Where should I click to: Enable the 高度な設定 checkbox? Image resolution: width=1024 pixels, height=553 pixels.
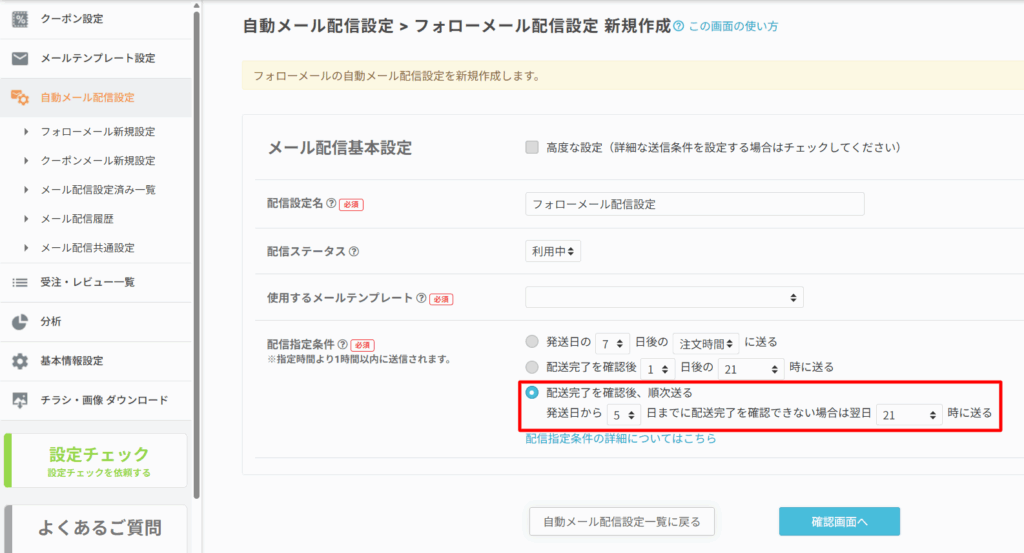(x=532, y=147)
